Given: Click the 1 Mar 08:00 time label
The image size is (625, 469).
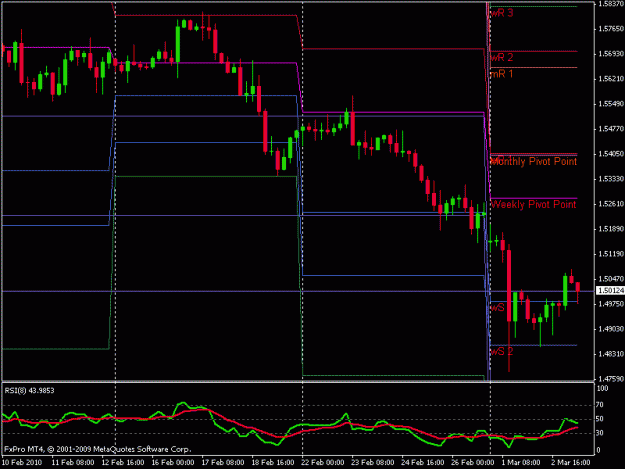Looking at the screenshot, I should [x=521, y=463].
